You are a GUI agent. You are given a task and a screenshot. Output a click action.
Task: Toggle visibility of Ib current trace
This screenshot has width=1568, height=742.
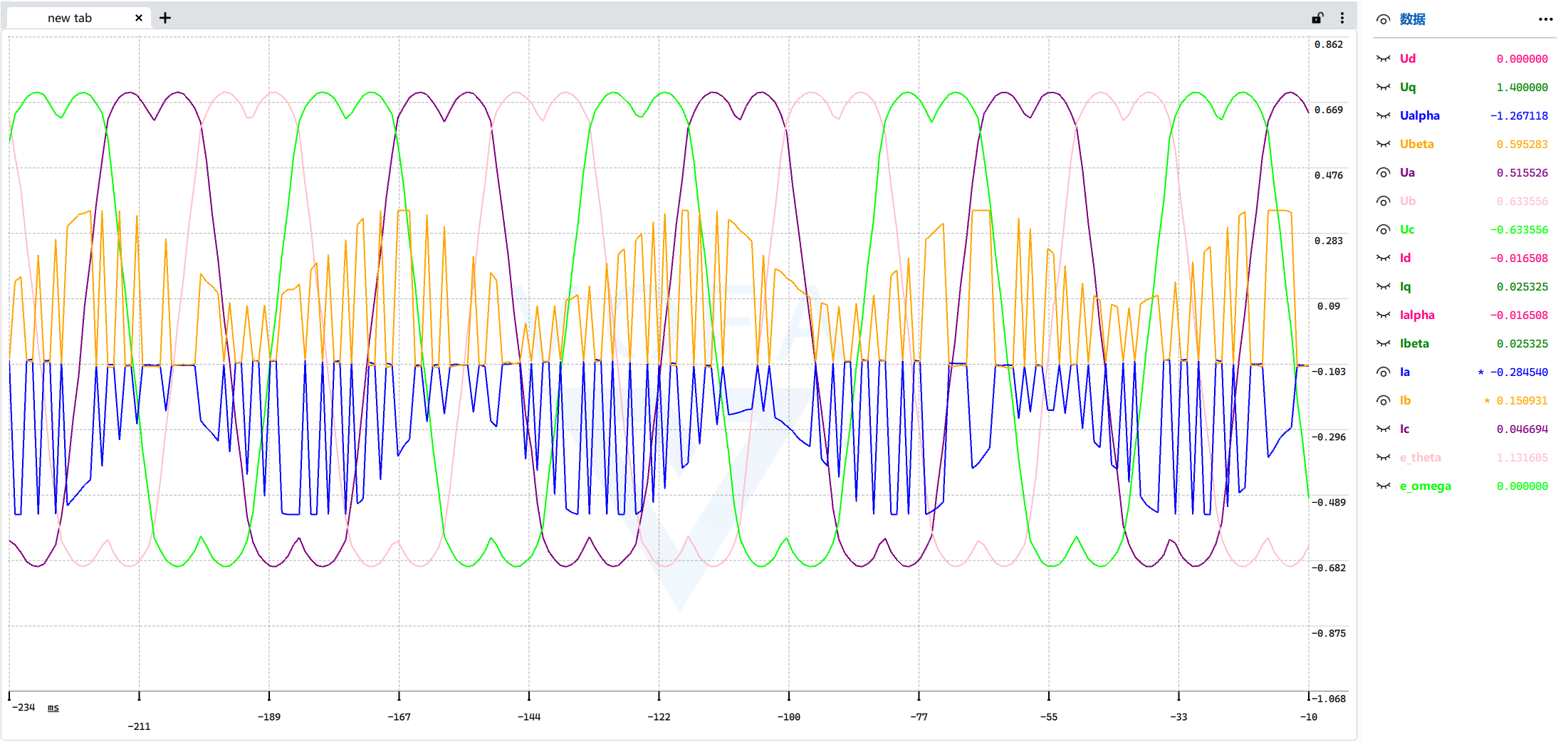click(1383, 400)
